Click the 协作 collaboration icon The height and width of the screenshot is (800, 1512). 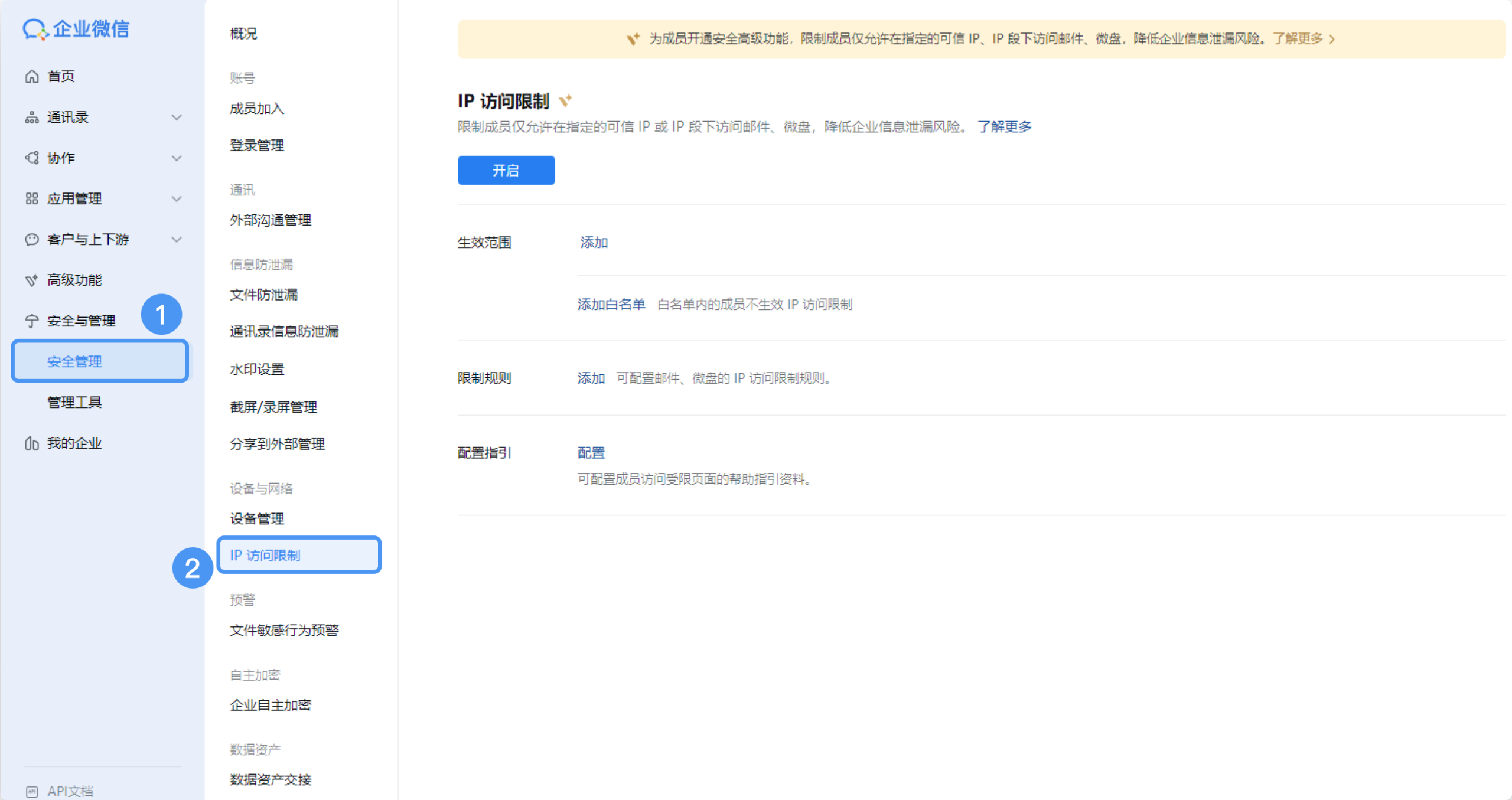[x=32, y=158]
